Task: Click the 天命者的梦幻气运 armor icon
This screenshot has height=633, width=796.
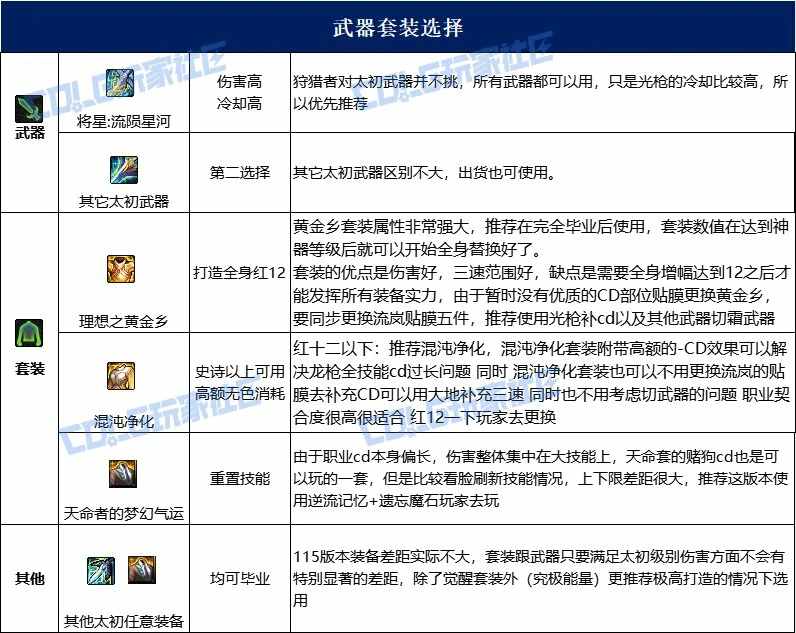Action: [x=123, y=474]
